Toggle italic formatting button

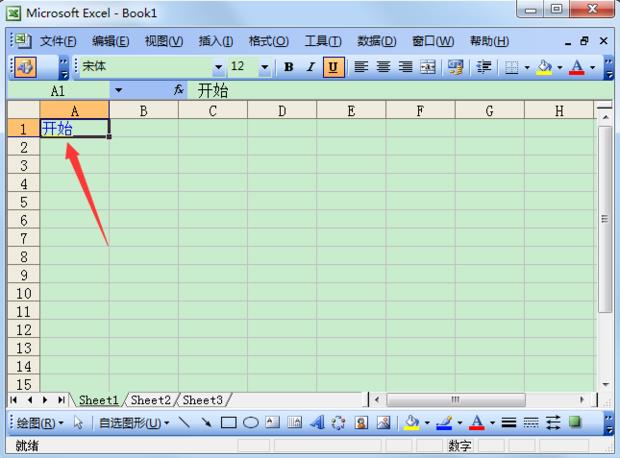point(311,67)
